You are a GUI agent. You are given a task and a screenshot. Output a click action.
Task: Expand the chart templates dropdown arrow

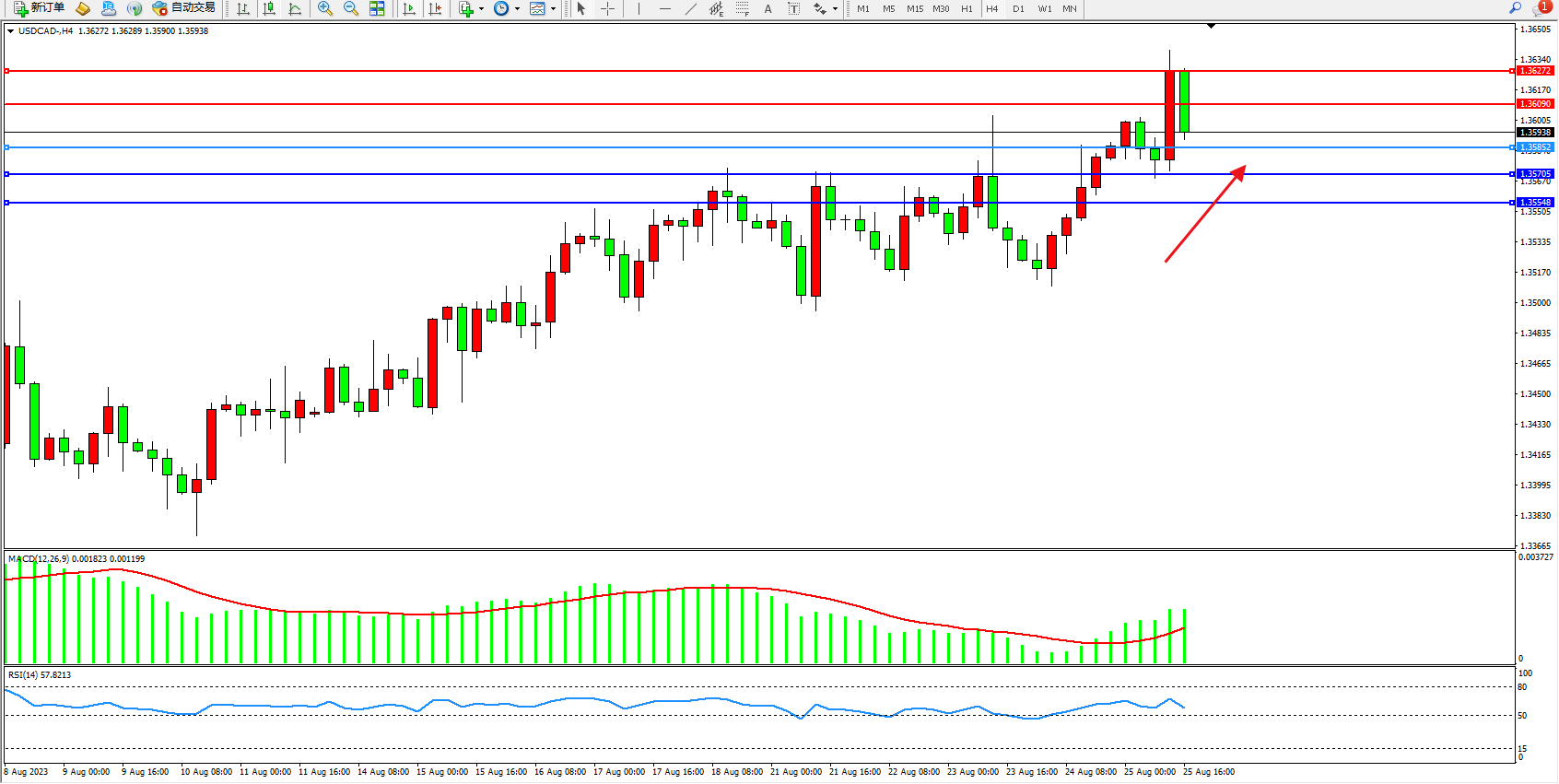click(553, 9)
